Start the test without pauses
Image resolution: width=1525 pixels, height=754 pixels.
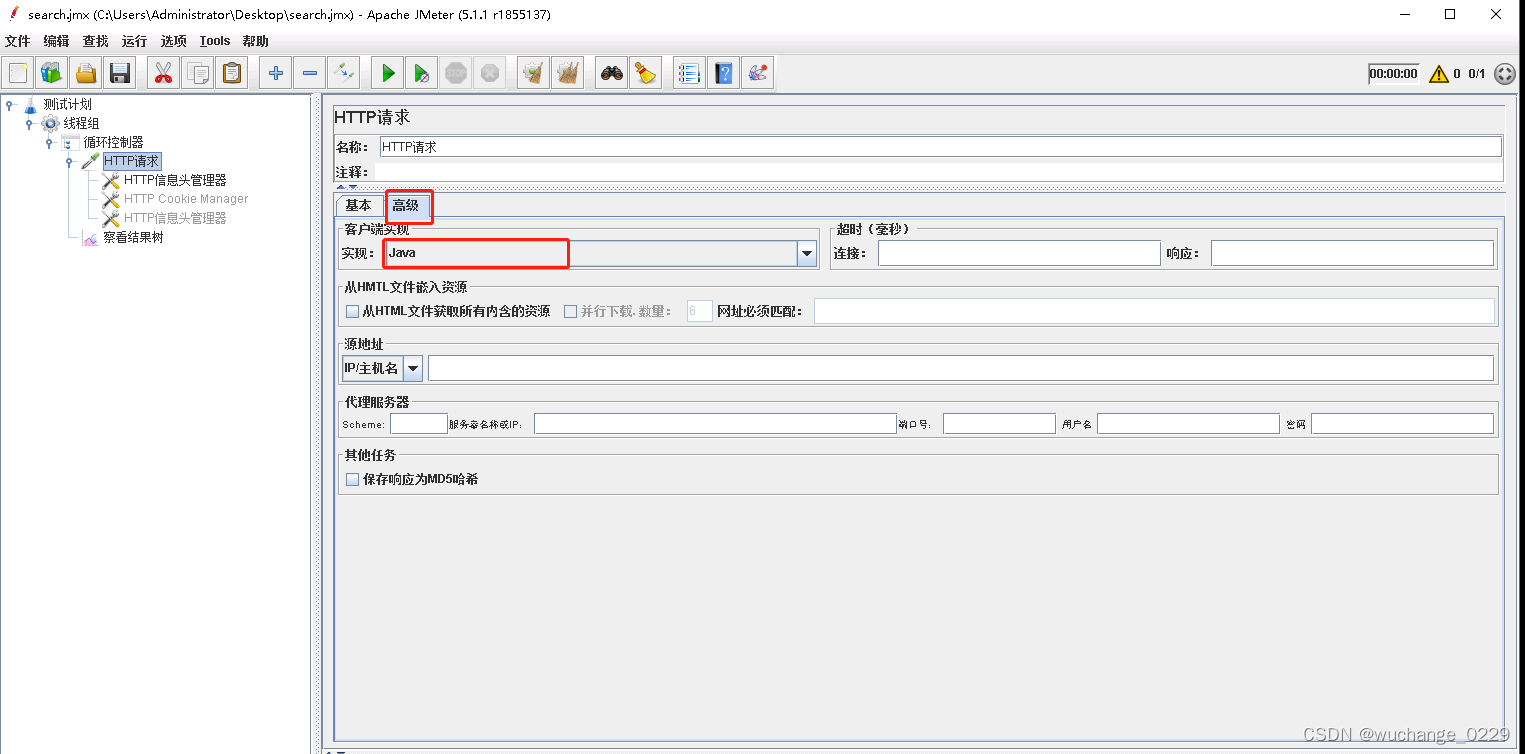[x=420, y=72]
